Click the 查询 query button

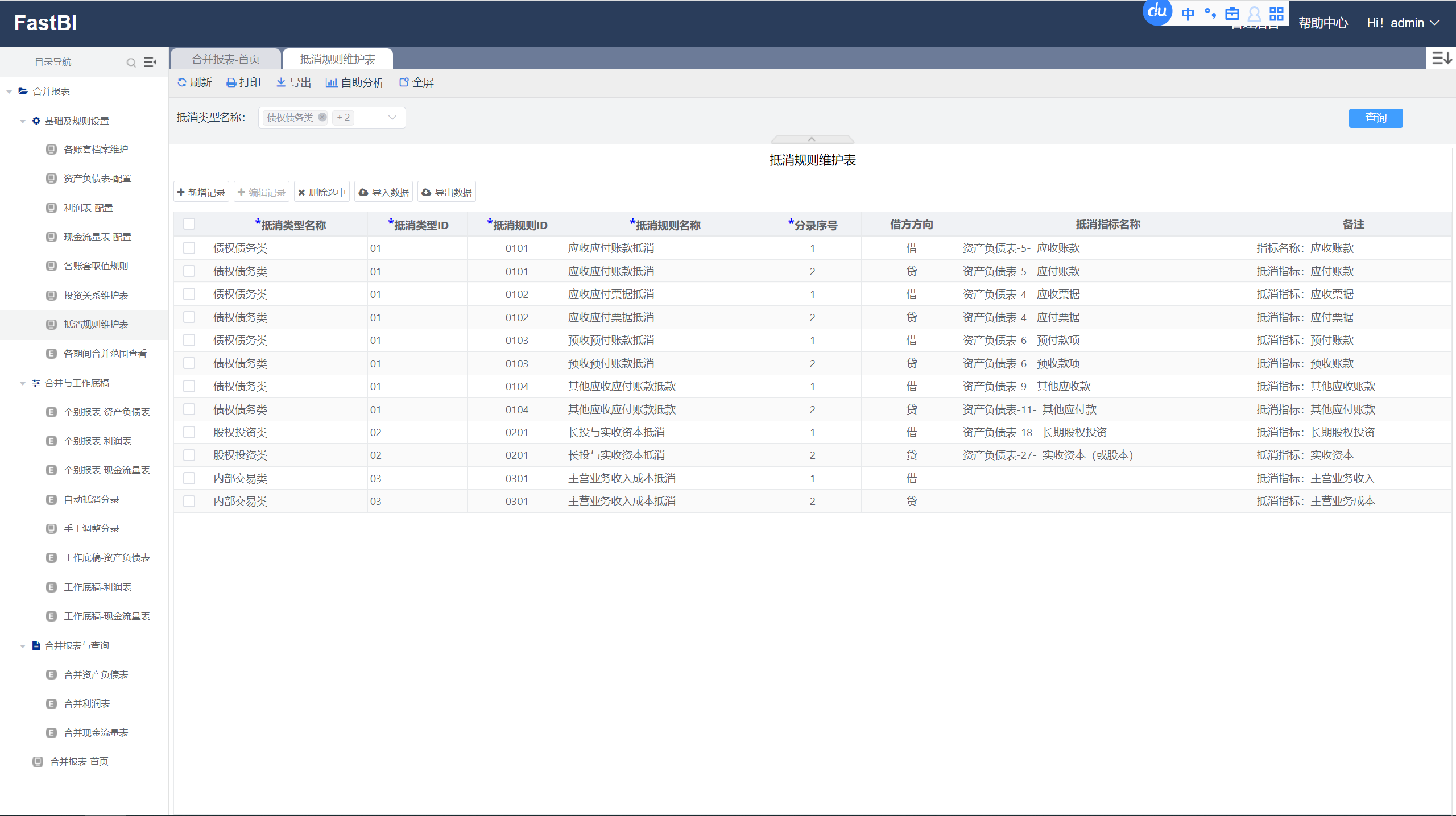(1375, 118)
